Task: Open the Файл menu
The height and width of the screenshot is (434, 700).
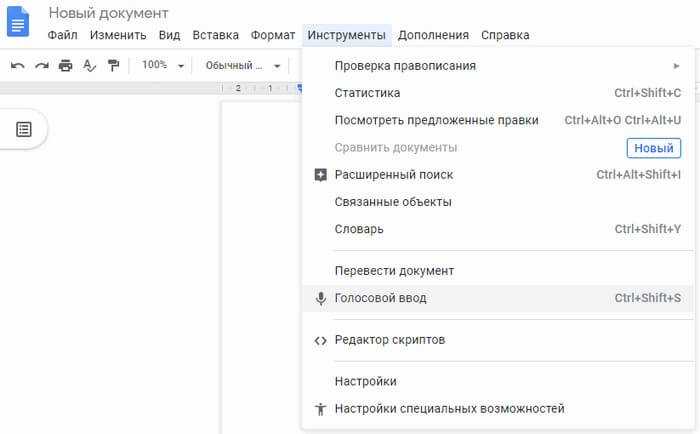Action: tap(62, 35)
